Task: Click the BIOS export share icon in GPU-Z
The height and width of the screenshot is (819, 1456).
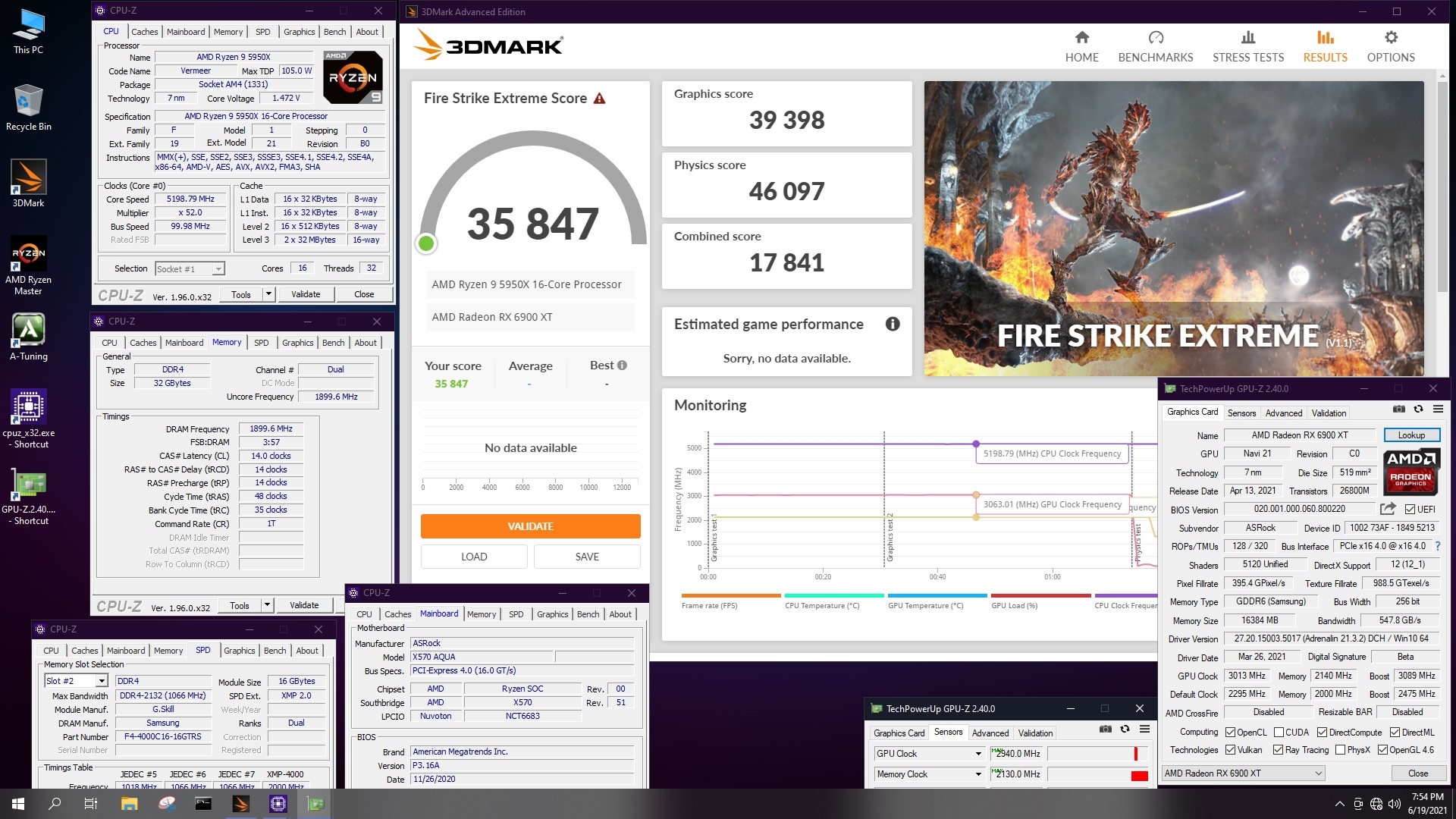Action: point(1388,509)
